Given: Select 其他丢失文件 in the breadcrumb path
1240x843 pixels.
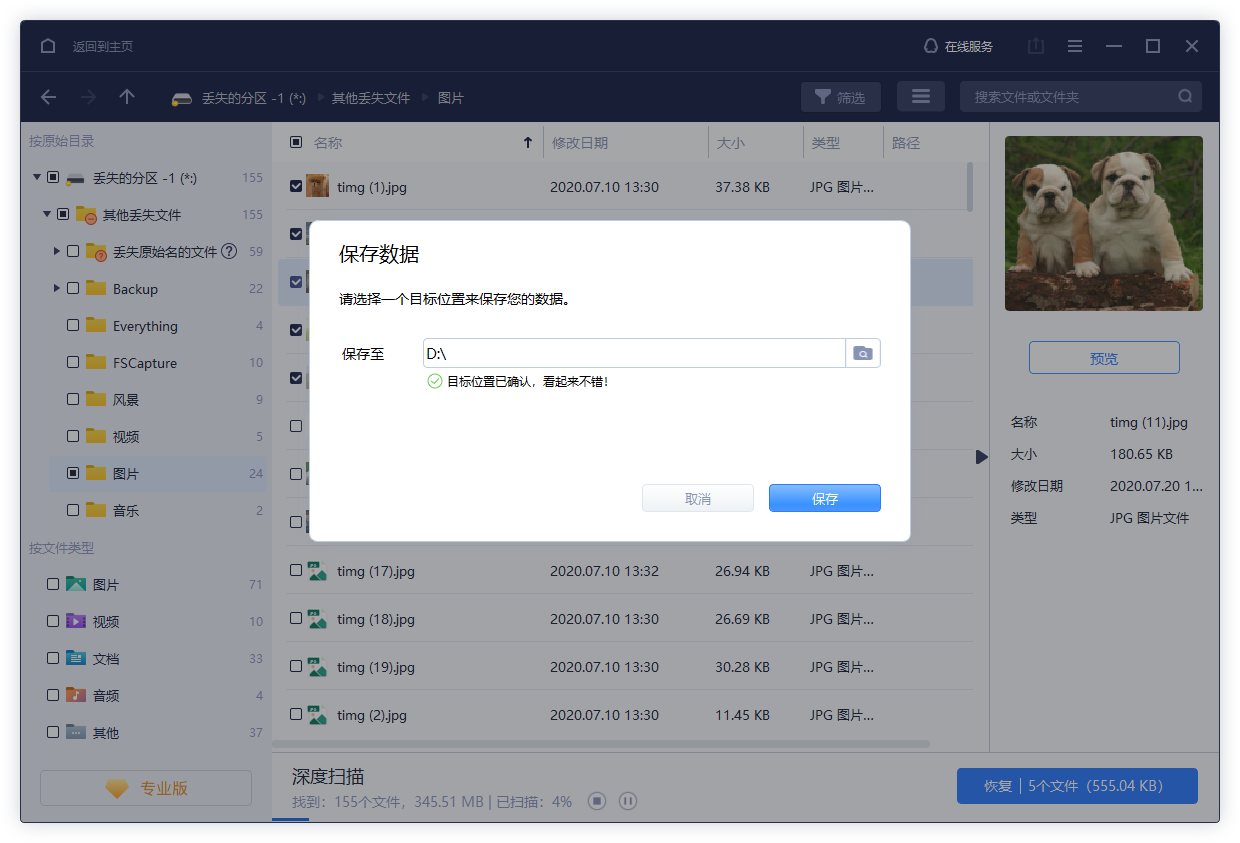Looking at the screenshot, I should coord(371,98).
